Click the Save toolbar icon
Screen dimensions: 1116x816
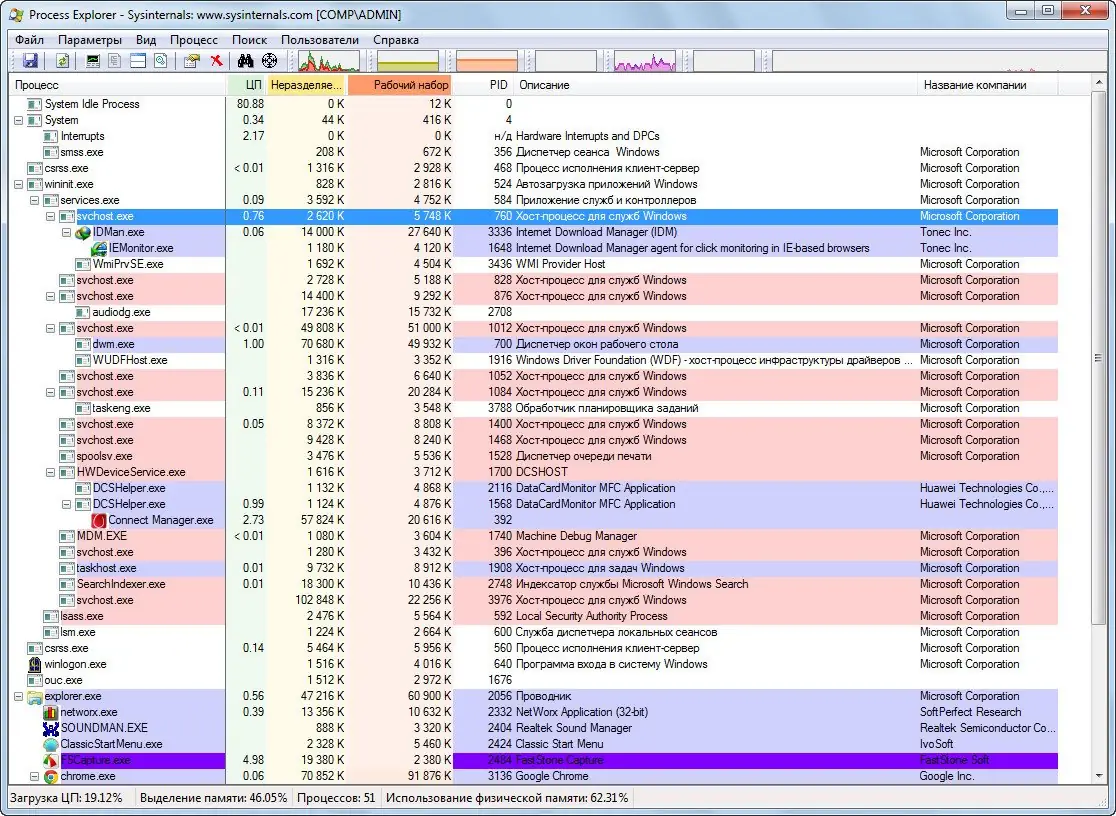coord(29,62)
